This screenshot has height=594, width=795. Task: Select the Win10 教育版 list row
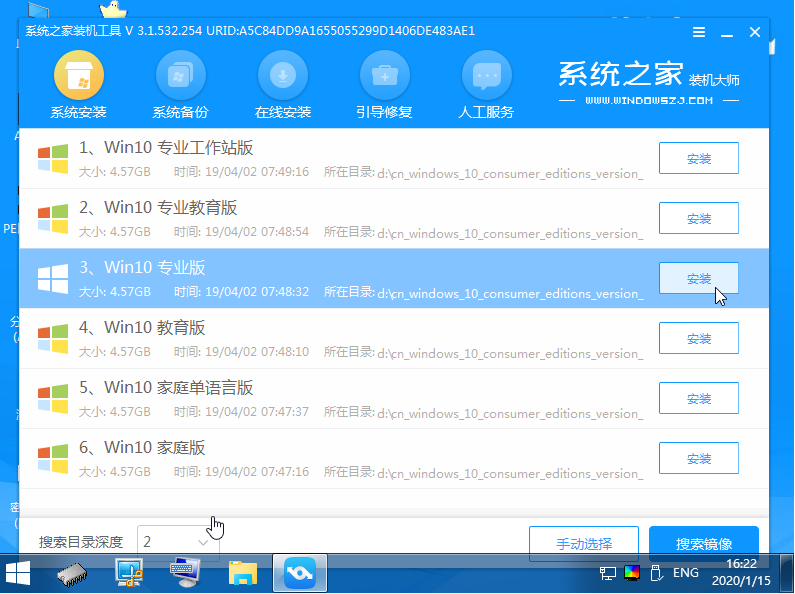pyautogui.click(x=394, y=339)
